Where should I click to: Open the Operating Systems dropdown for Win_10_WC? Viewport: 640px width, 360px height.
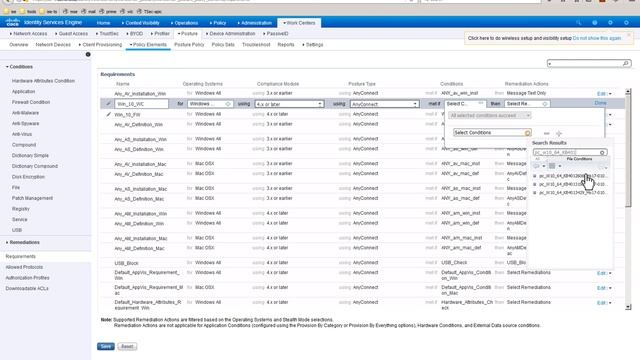(x=210, y=104)
